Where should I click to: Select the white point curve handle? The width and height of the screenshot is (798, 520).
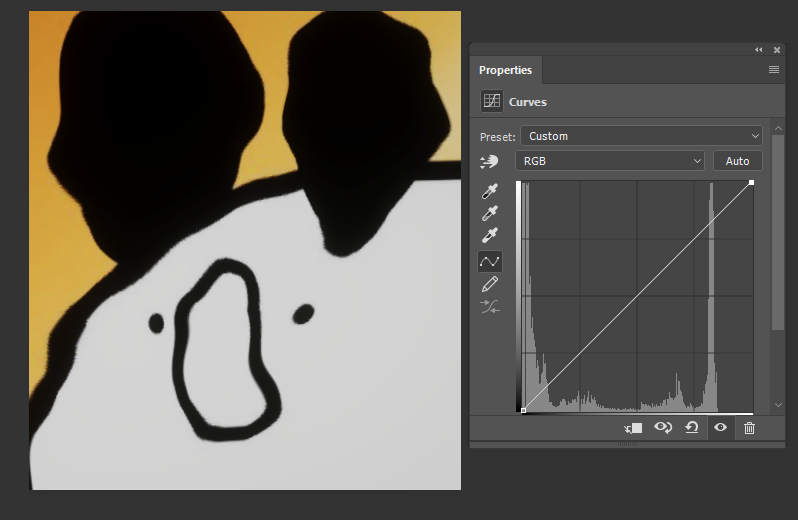tap(752, 183)
